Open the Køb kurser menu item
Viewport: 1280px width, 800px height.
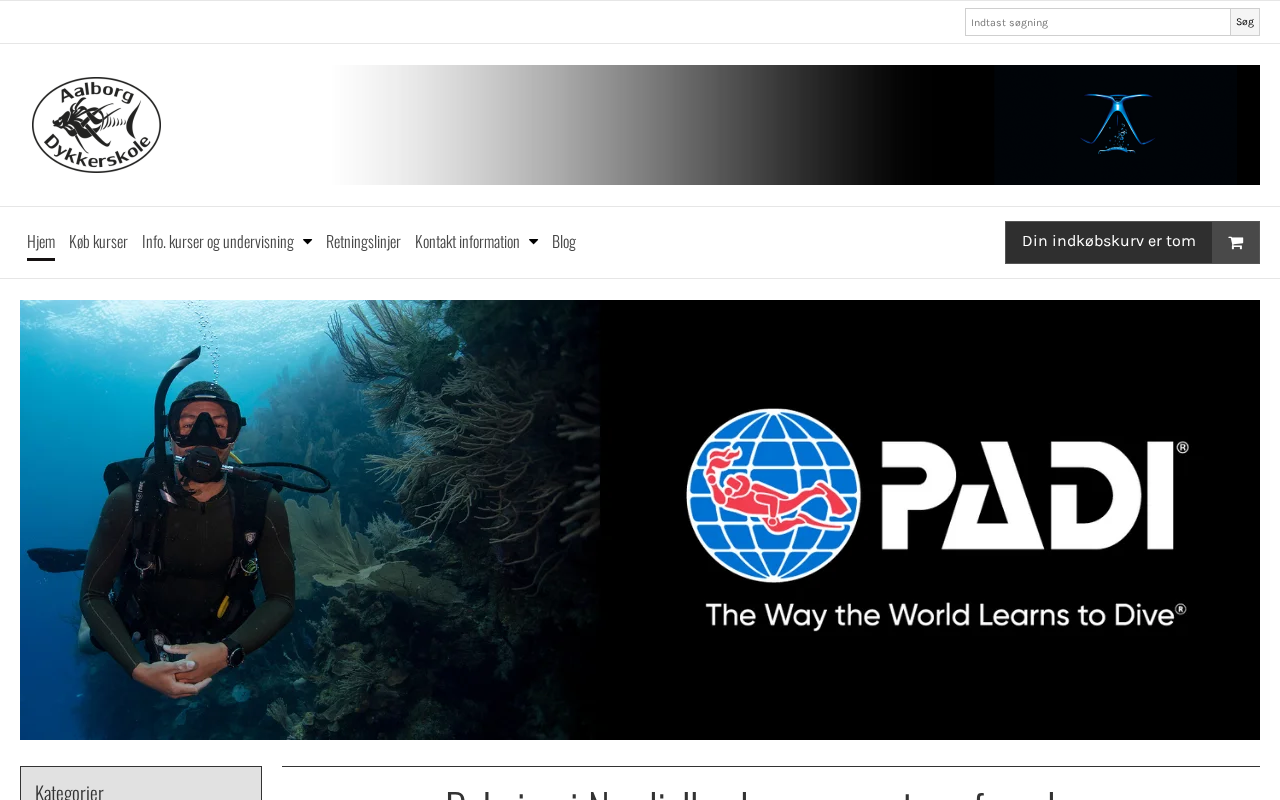[x=98, y=241]
